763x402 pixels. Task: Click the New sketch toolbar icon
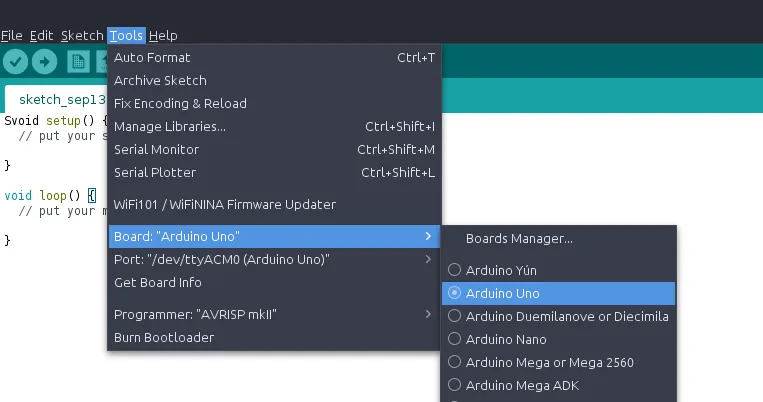click(x=78, y=61)
